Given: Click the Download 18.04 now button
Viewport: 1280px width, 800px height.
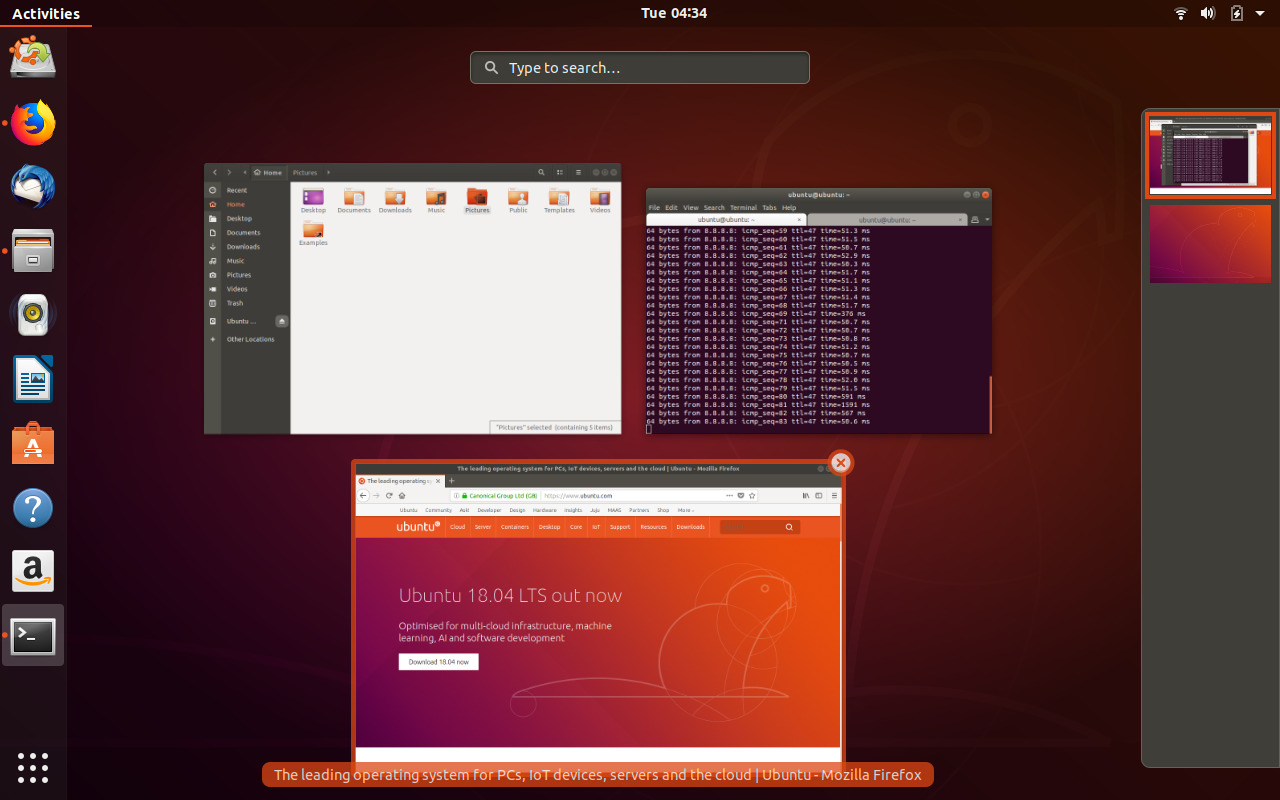Looking at the screenshot, I should click(439, 662).
